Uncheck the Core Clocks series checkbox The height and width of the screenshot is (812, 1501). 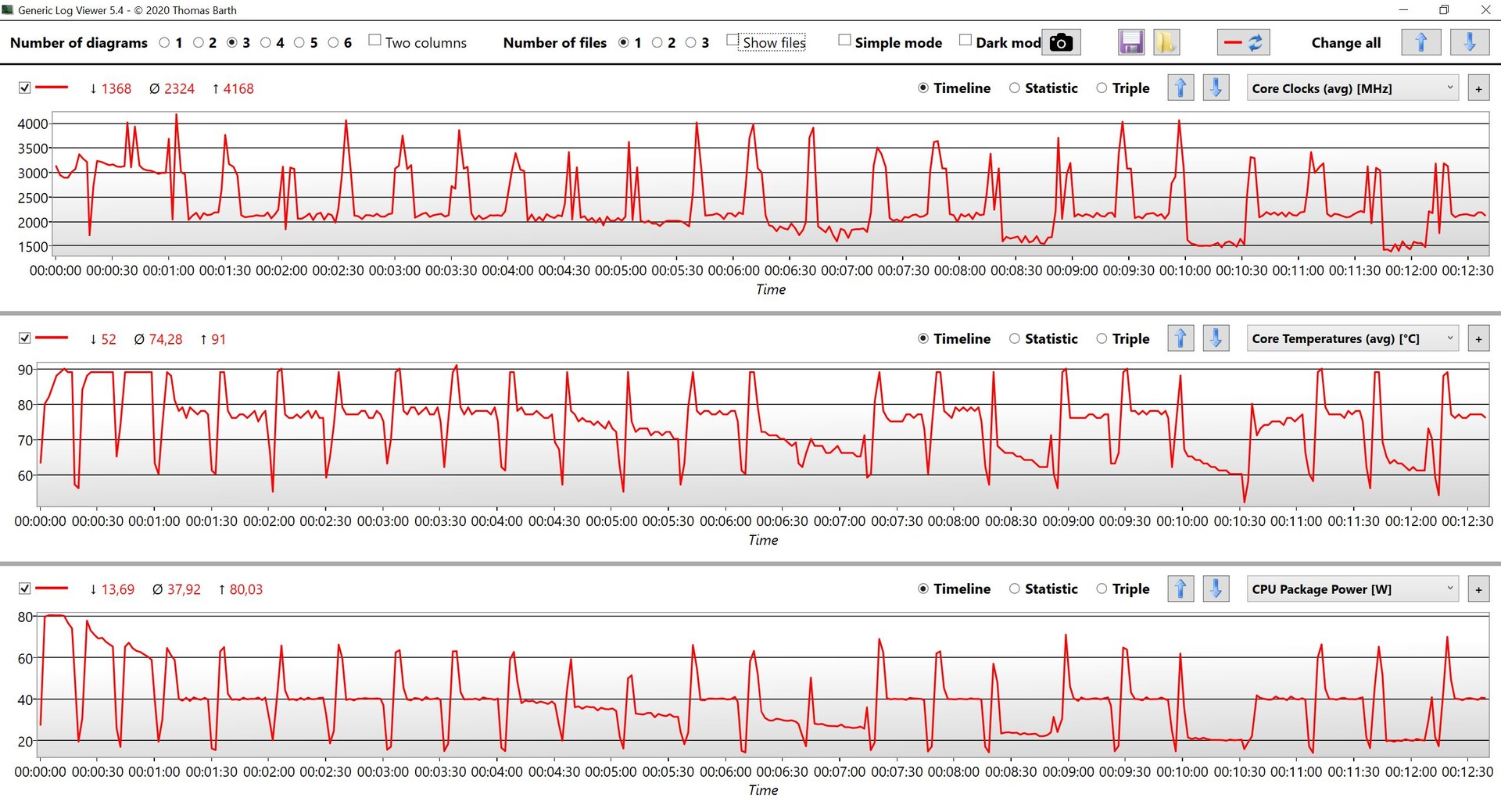click(x=25, y=88)
